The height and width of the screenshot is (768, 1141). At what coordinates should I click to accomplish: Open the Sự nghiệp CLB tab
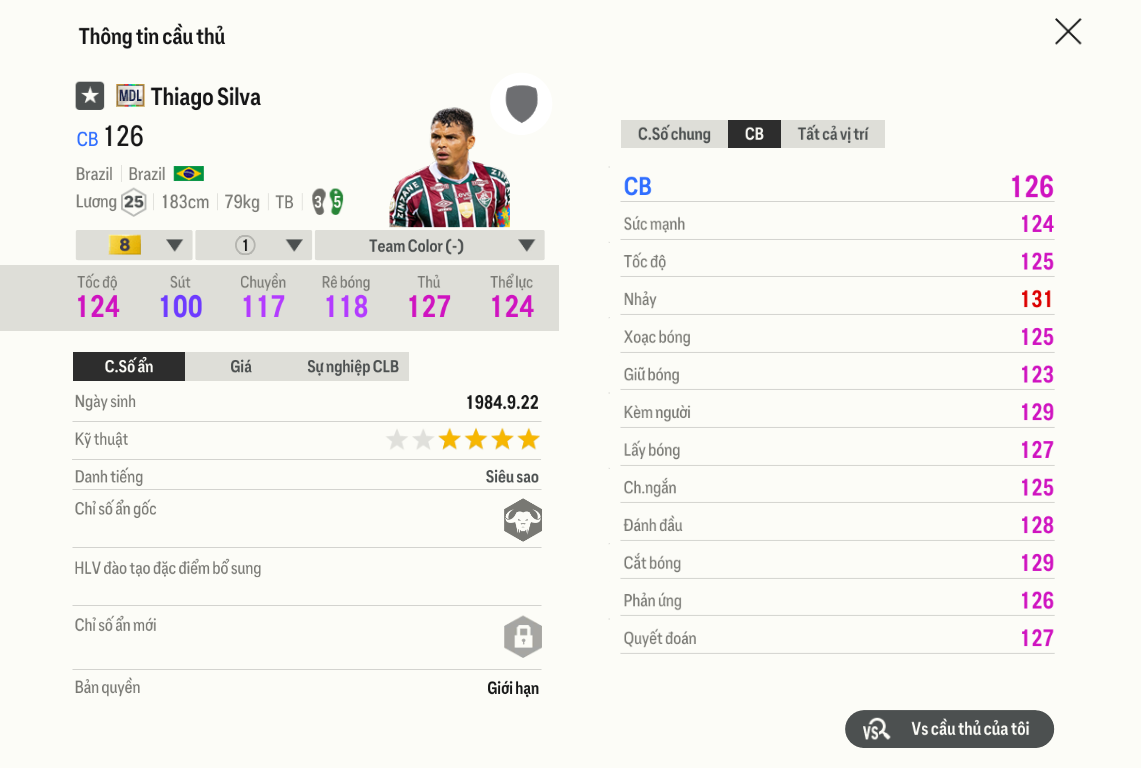352,366
